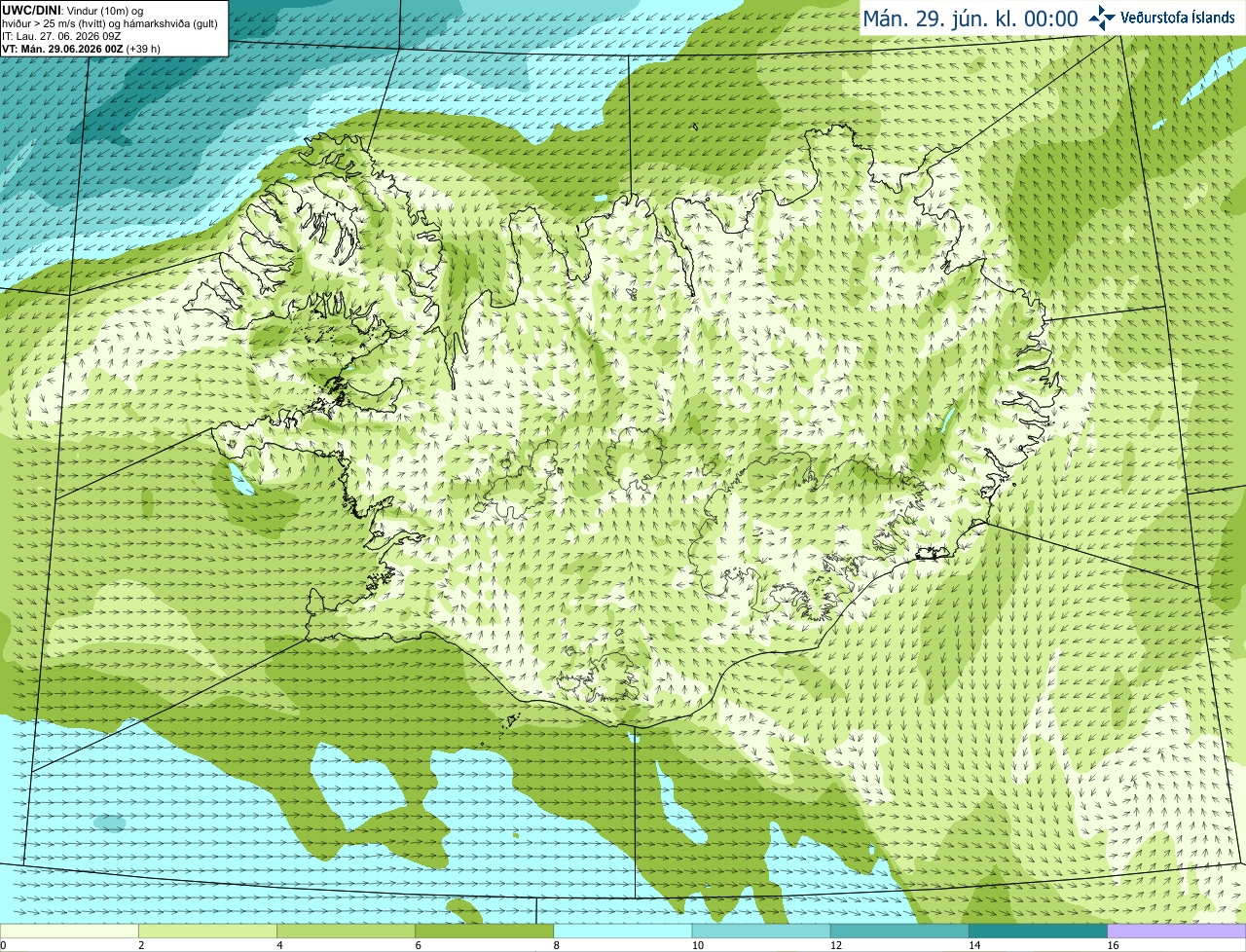Select the pale cream 0–2 color swatch
Viewport: 1246px width, 952px height.
(x=69, y=931)
